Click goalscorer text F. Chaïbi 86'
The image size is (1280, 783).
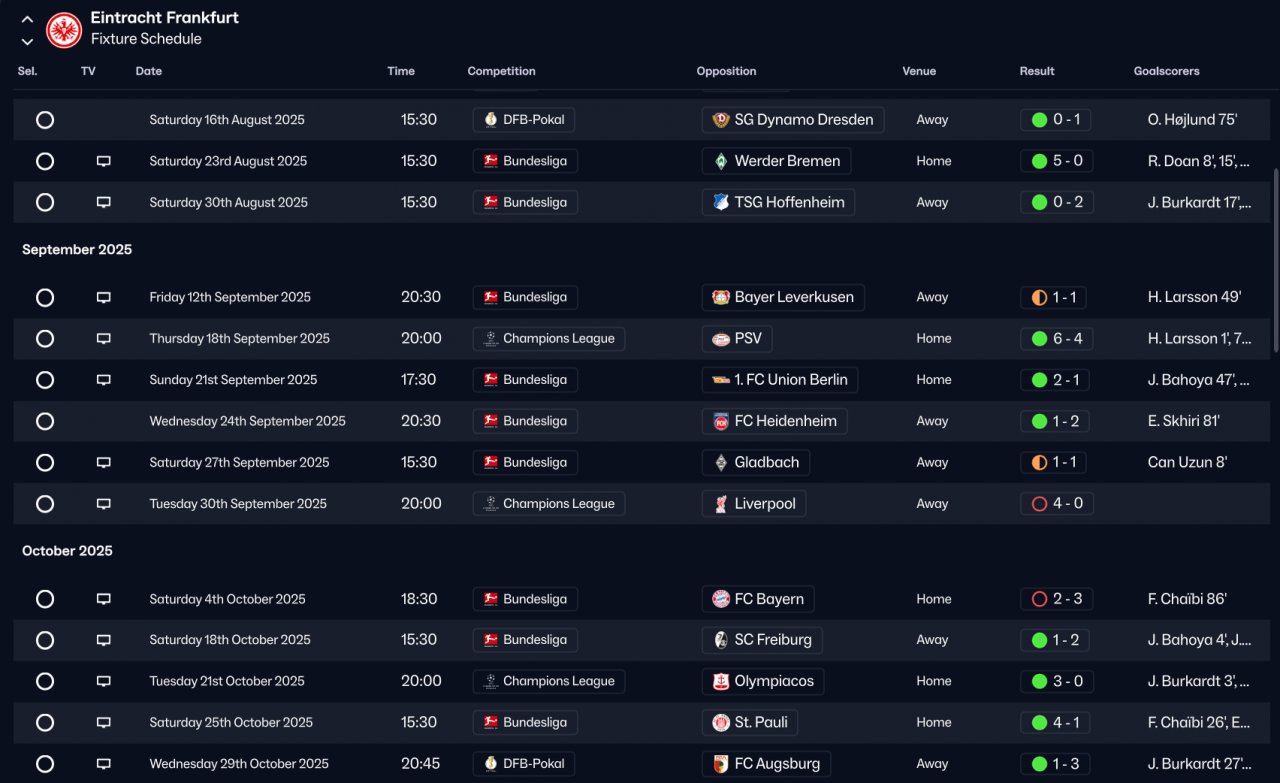tap(1187, 599)
